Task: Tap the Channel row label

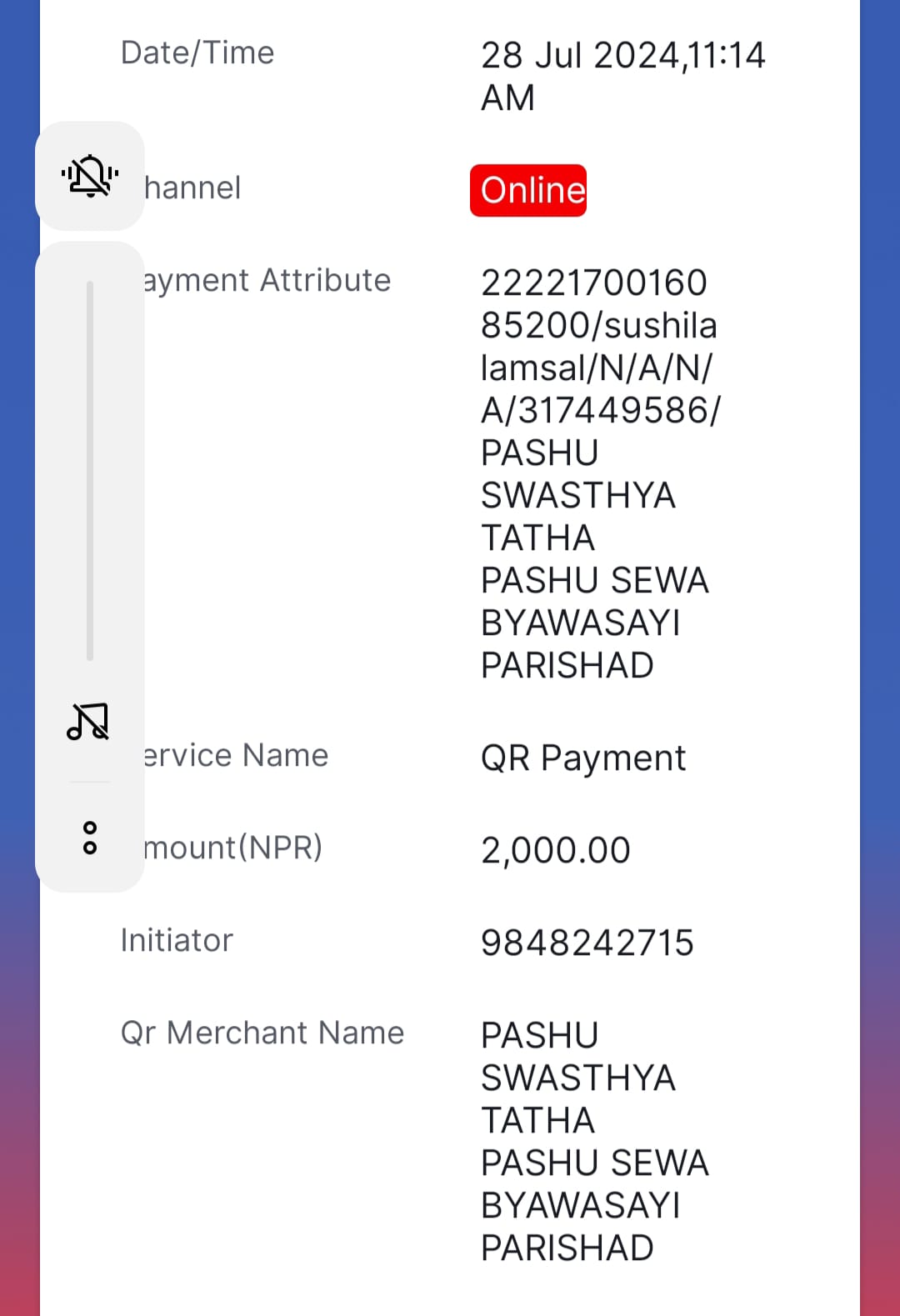Action: 192,188
